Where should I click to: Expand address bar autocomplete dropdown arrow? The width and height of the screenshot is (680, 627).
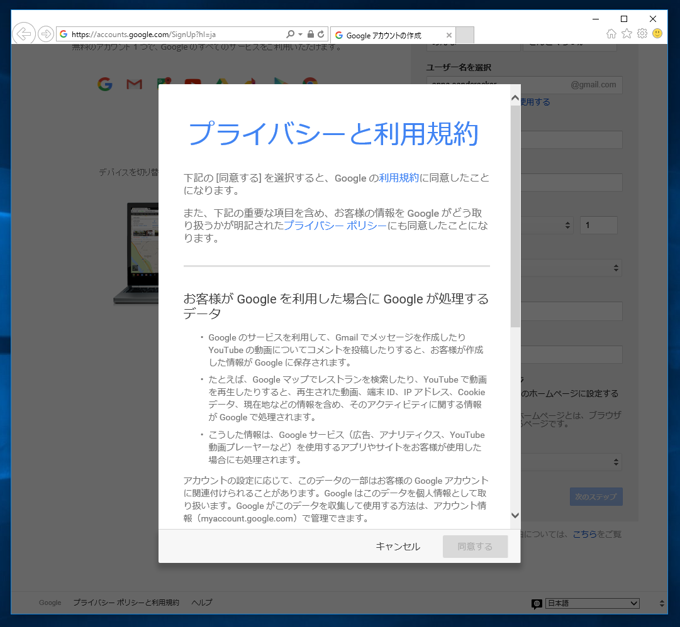300,34
